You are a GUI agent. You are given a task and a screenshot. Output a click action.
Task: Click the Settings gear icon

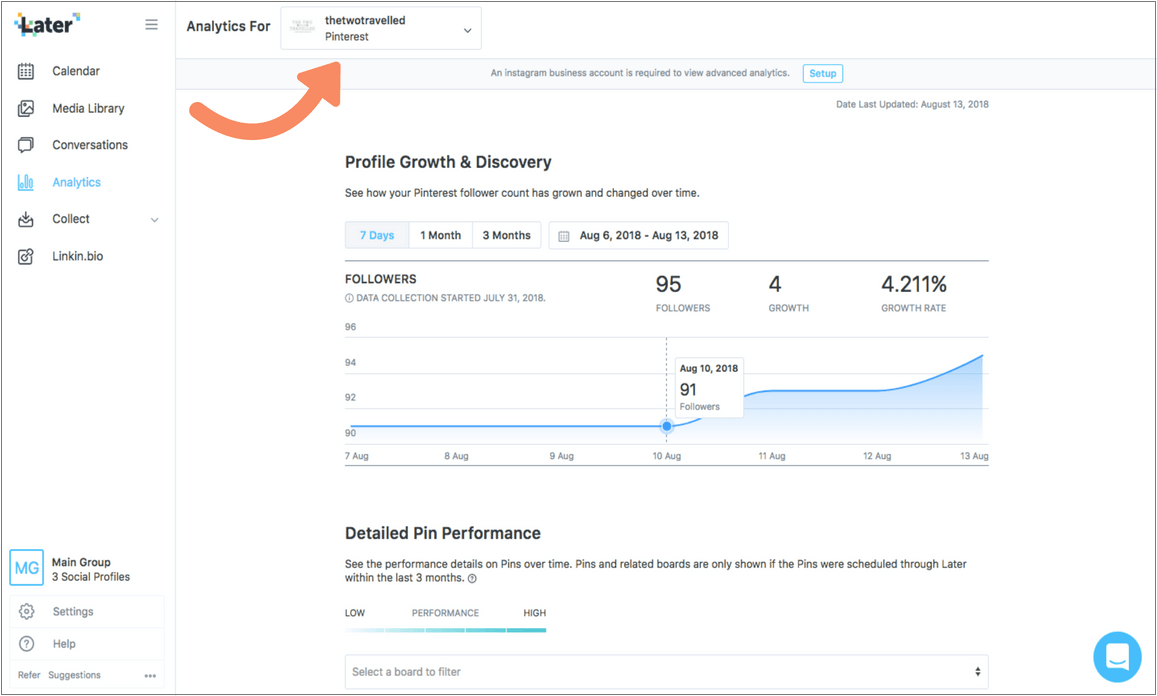tap(27, 611)
